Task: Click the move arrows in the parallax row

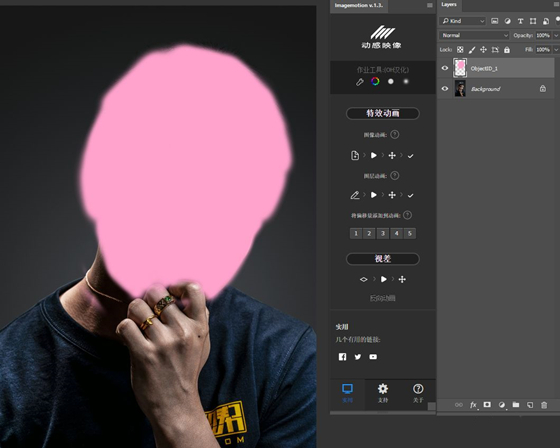Action: tap(402, 279)
